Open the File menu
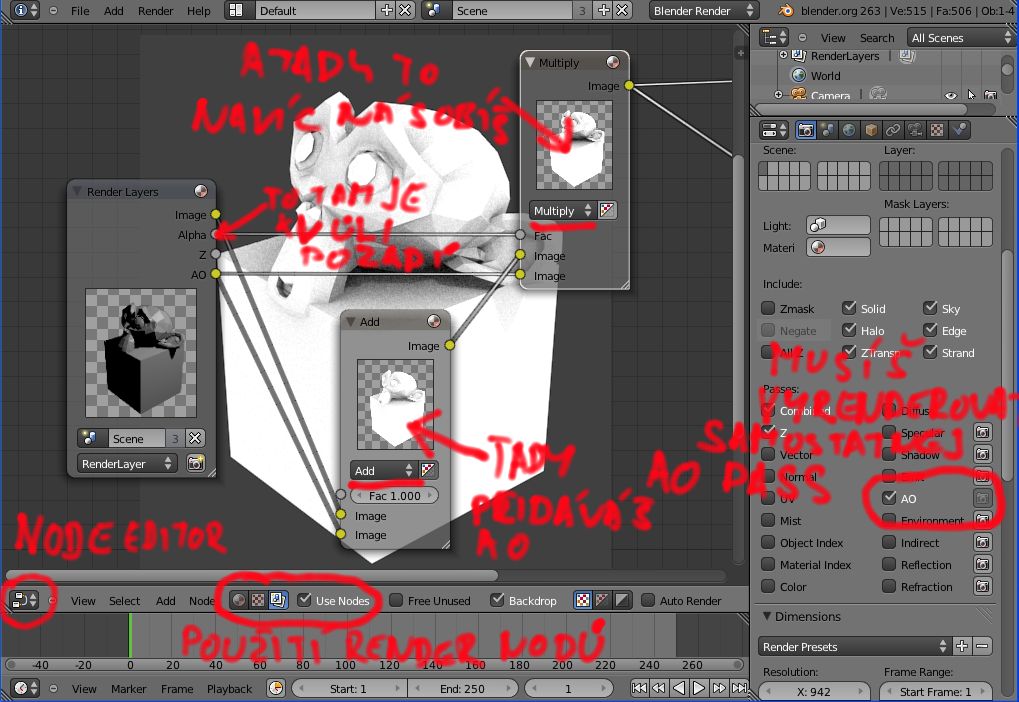Image resolution: width=1019 pixels, height=702 pixels. [x=80, y=10]
